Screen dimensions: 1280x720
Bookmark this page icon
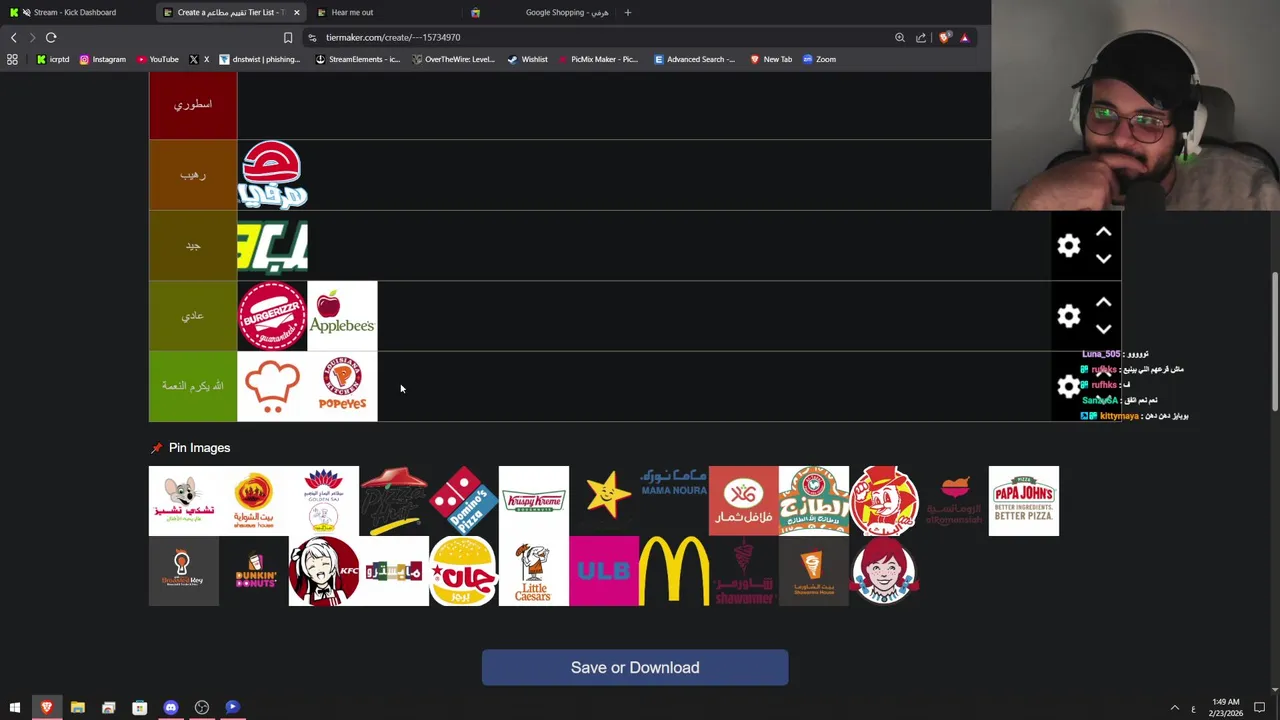pyautogui.click(x=288, y=37)
